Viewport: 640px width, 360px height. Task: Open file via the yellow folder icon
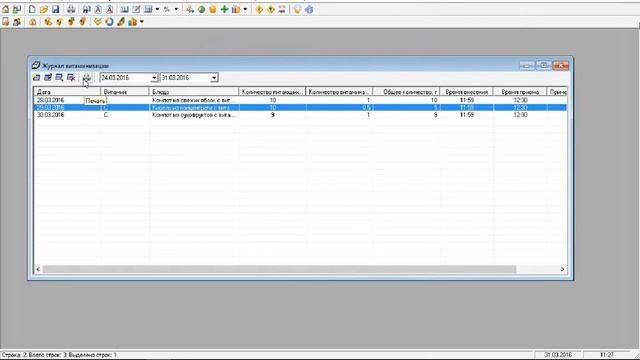(x=44, y=9)
